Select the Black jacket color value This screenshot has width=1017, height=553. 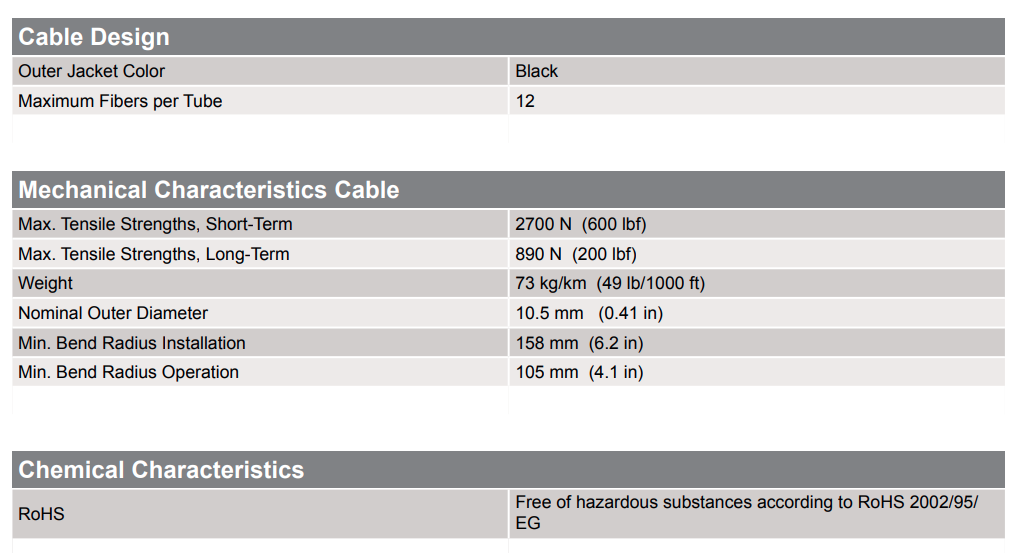pyautogui.click(x=537, y=71)
